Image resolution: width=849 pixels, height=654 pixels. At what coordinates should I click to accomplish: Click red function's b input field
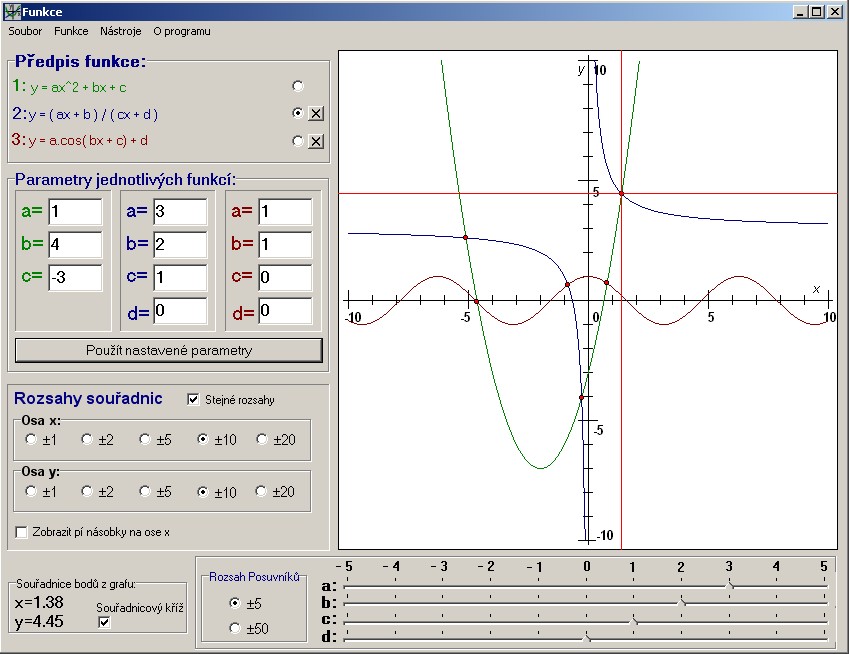[285, 245]
